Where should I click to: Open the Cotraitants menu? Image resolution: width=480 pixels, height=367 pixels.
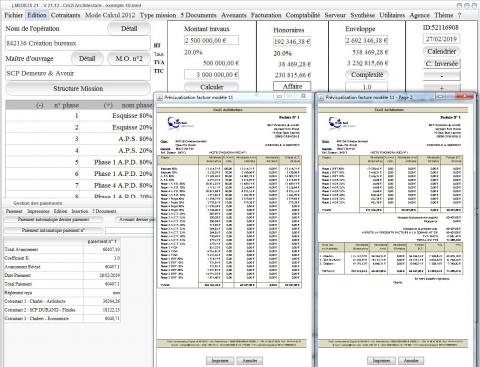[65, 15]
